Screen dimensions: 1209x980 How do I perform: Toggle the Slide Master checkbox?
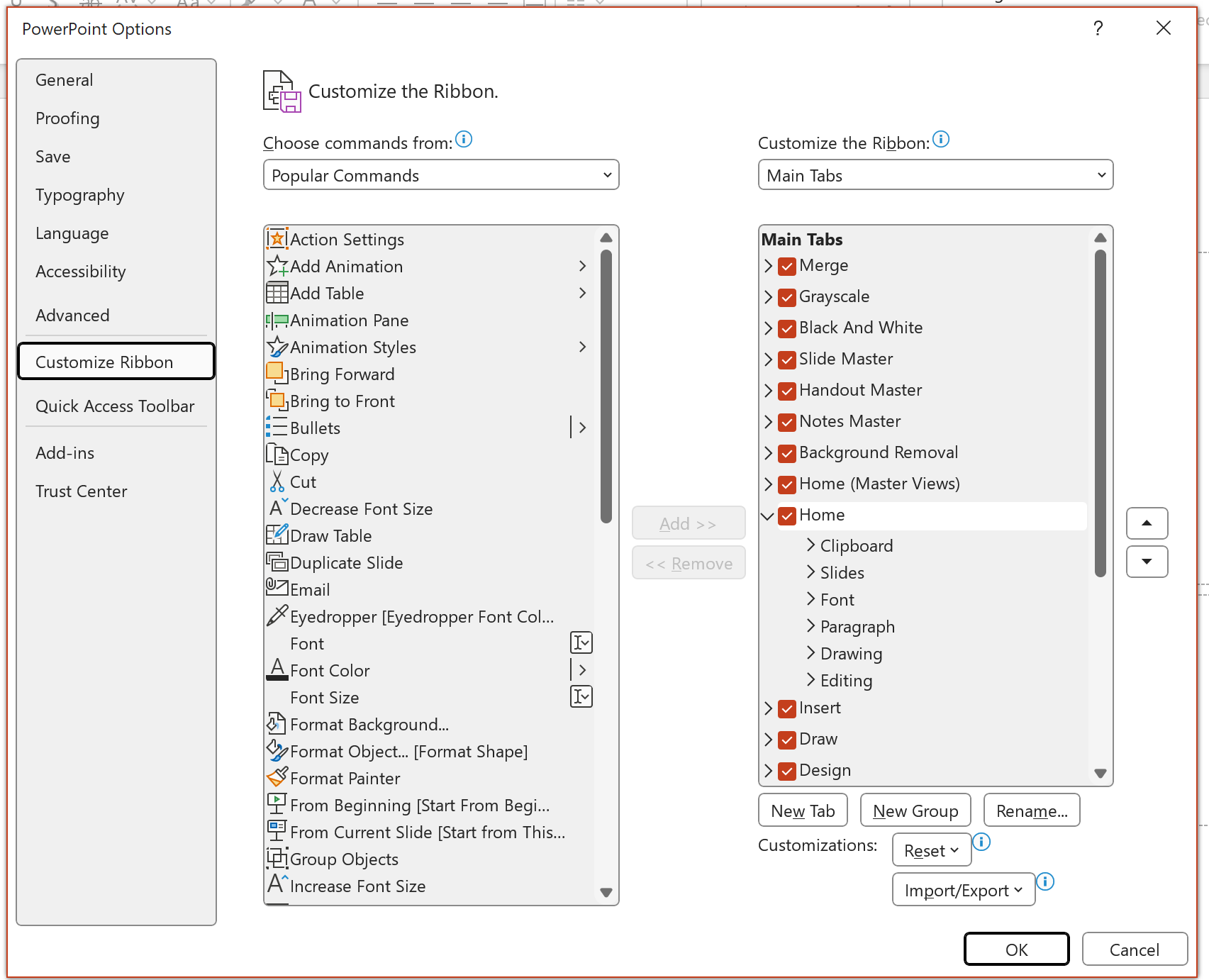(787, 360)
